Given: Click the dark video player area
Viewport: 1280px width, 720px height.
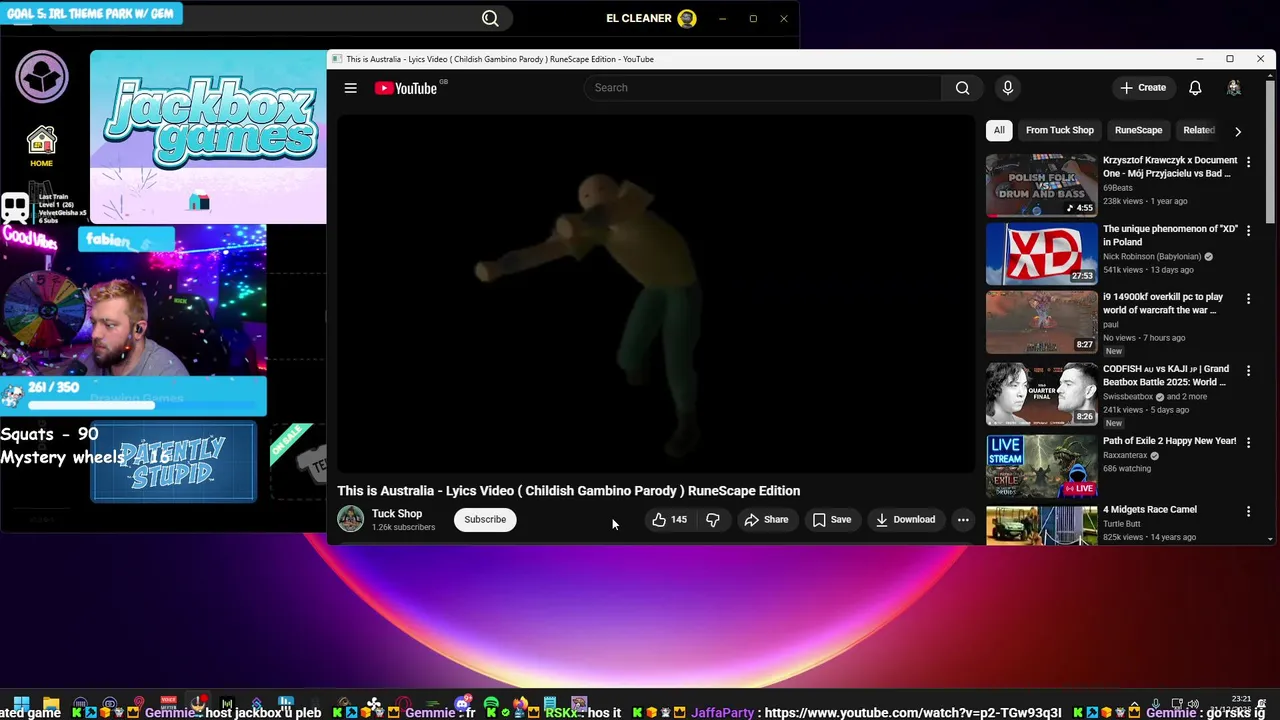Looking at the screenshot, I should pos(656,294).
